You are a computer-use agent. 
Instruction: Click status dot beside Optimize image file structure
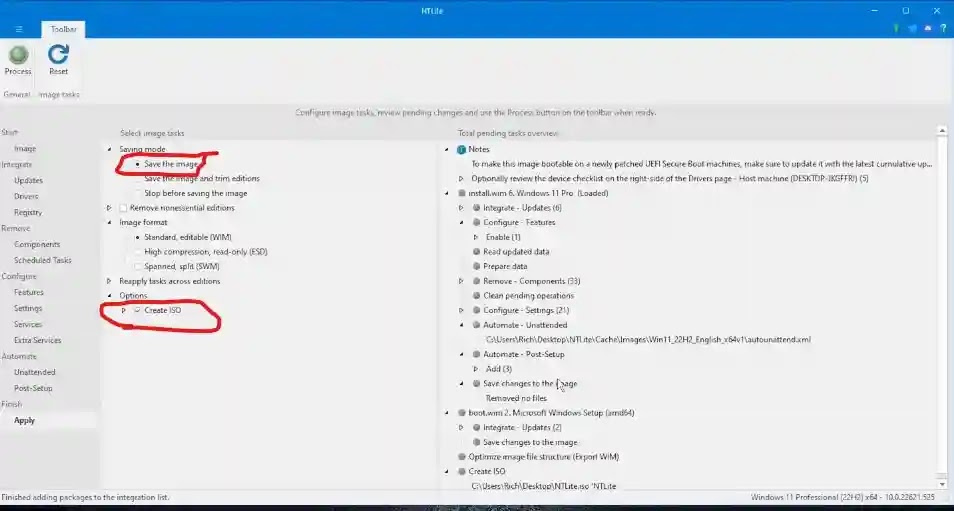[462, 456]
